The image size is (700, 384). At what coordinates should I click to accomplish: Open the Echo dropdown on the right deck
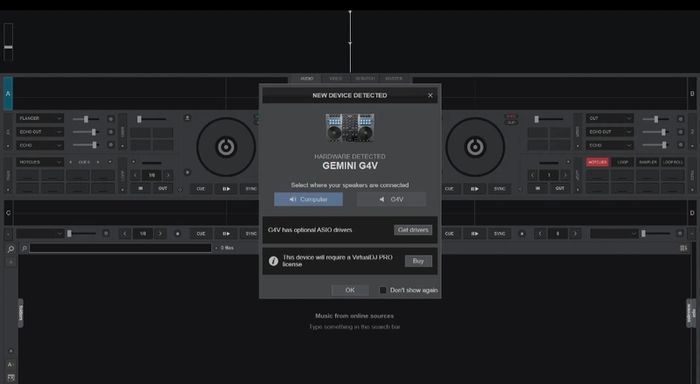click(609, 145)
